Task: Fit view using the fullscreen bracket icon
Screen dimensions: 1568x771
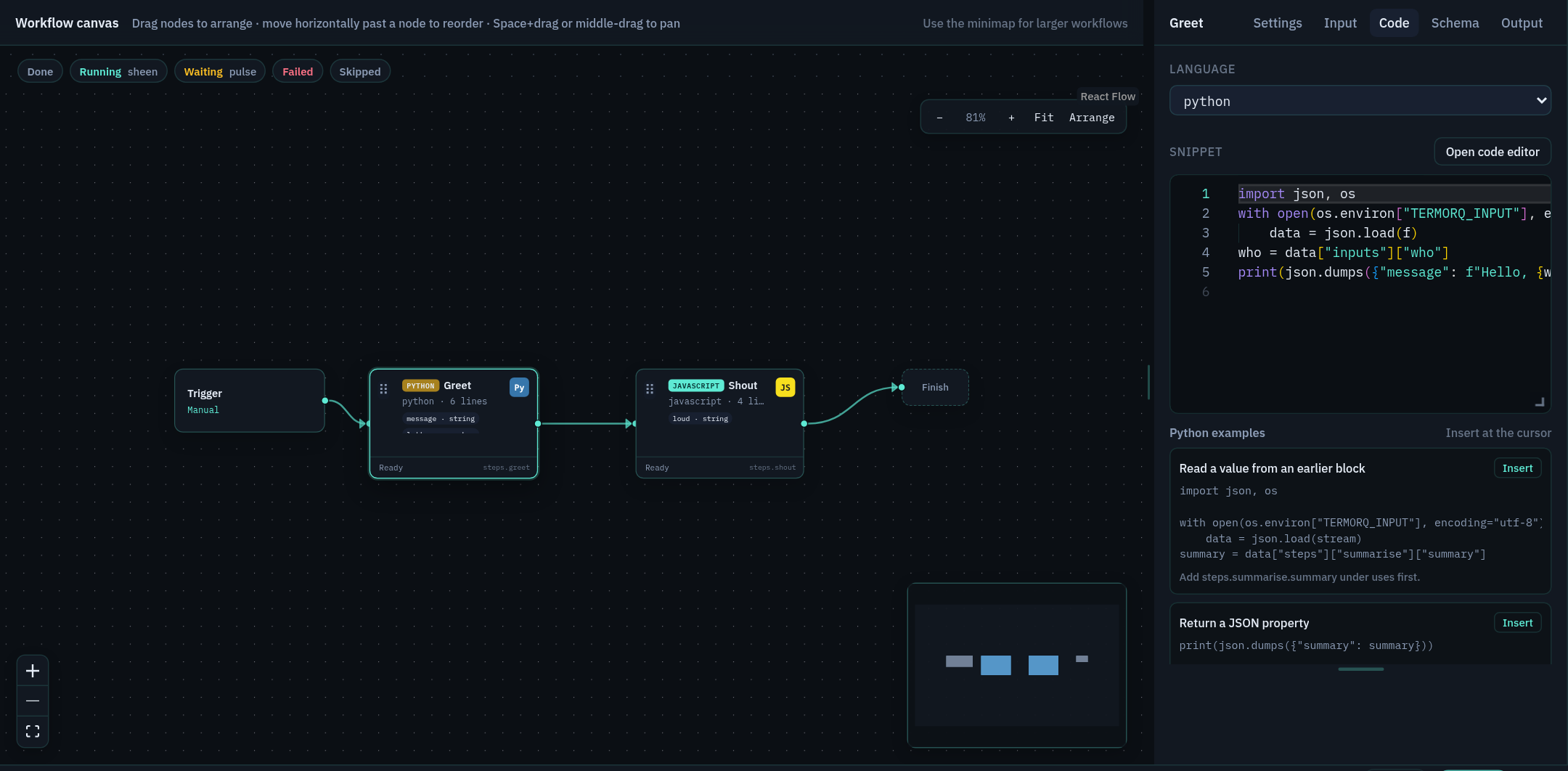Action: tap(33, 731)
